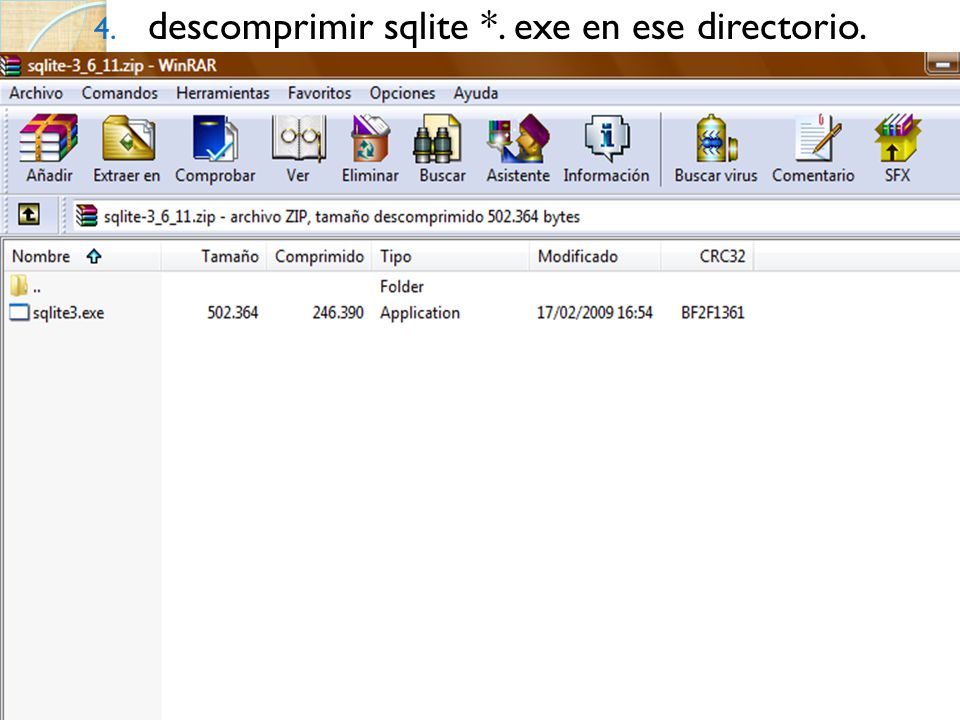
Task: Open the Favoritos menu
Action: pos(319,93)
